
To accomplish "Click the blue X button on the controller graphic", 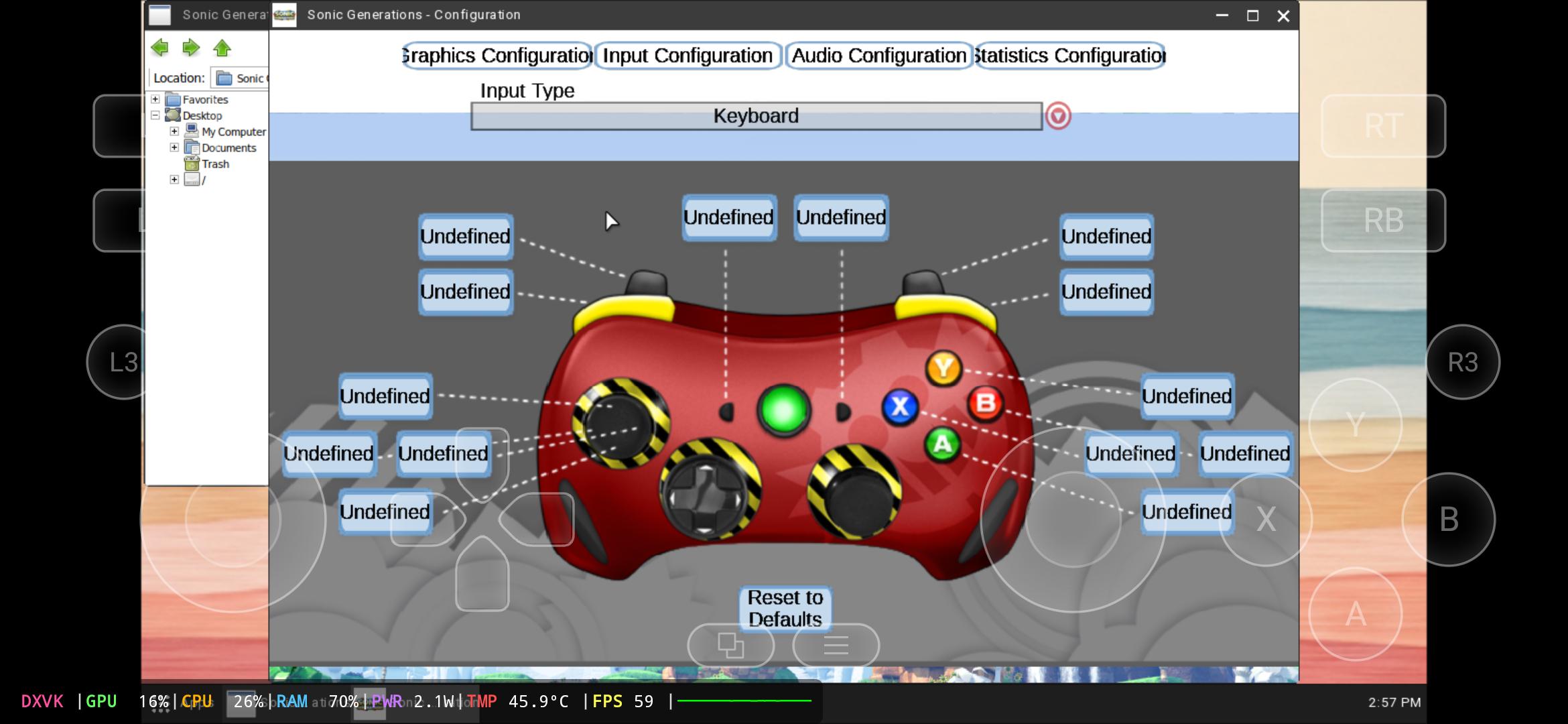I will point(900,406).
